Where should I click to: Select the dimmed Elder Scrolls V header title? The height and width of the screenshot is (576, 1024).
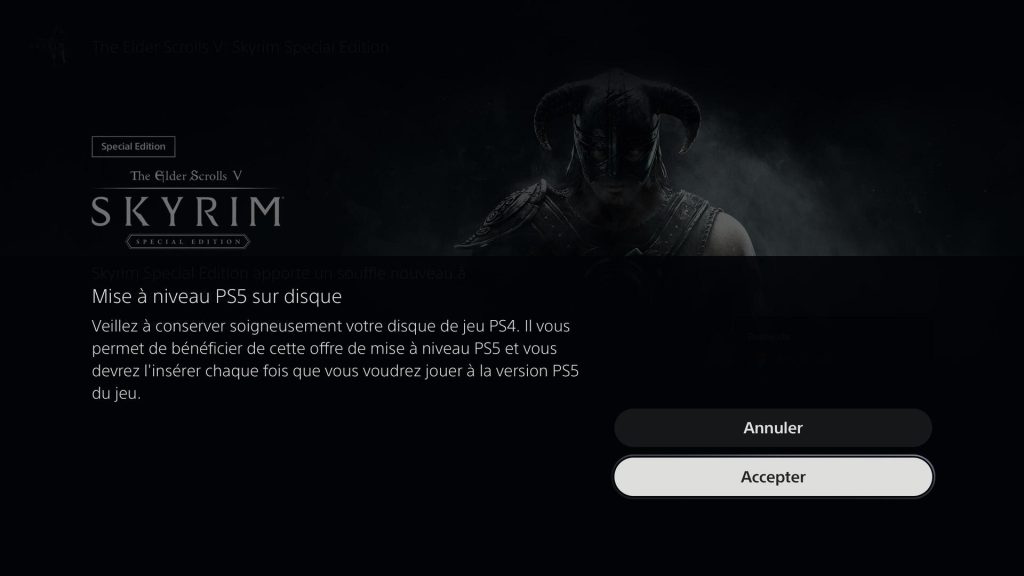[x=240, y=47]
